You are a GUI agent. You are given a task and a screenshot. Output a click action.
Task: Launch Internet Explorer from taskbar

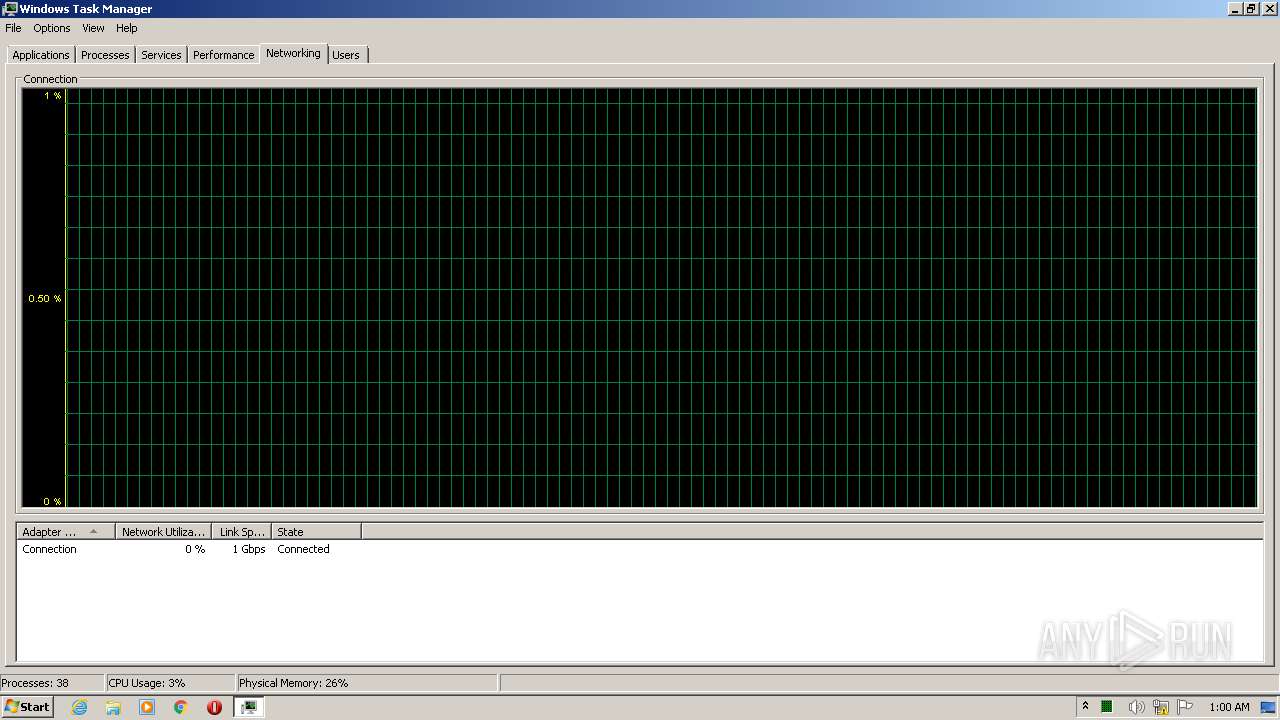coord(79,707)
